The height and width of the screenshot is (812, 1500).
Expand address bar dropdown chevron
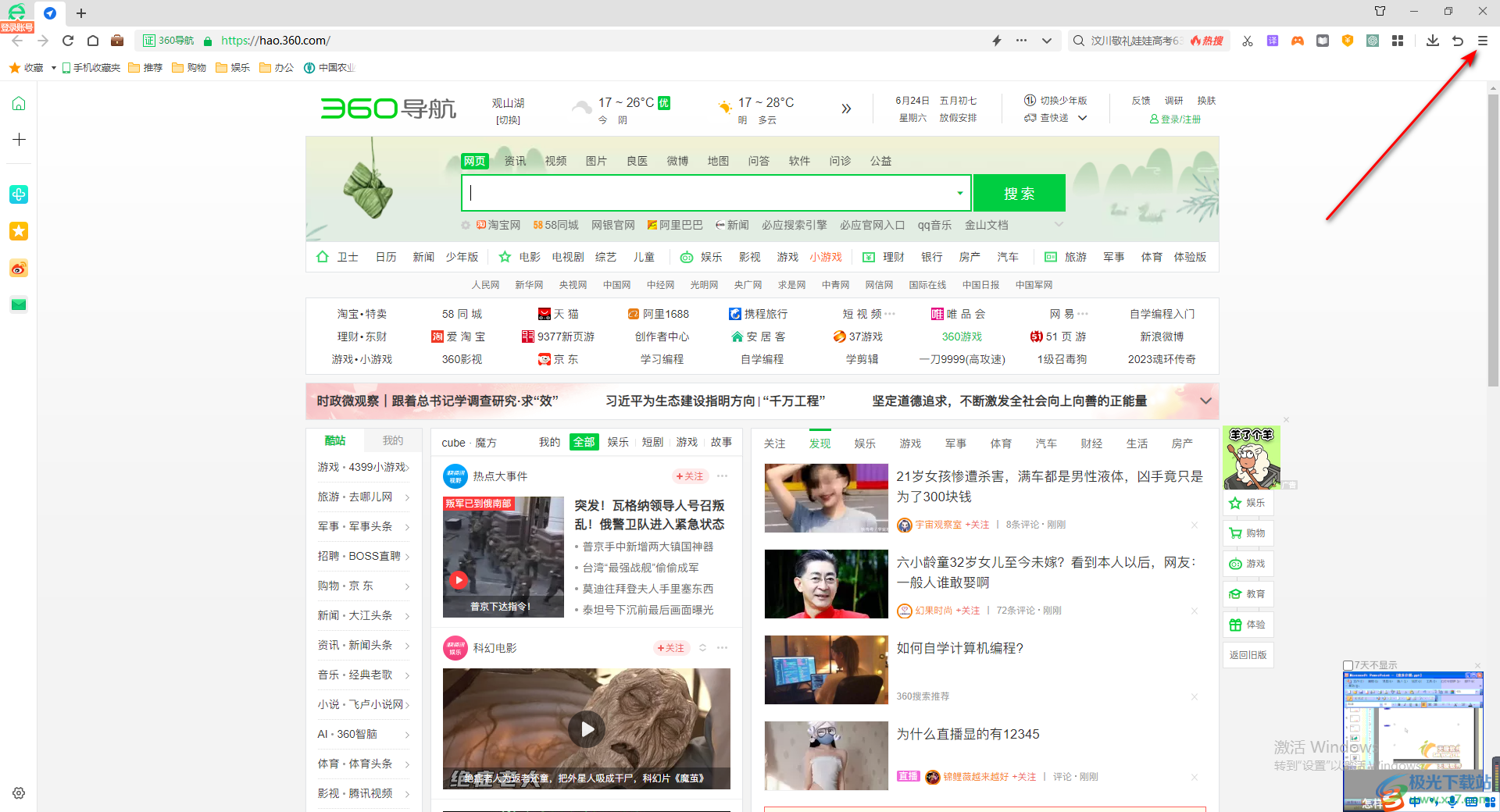pyautogui.click(x=1047, y=41)
